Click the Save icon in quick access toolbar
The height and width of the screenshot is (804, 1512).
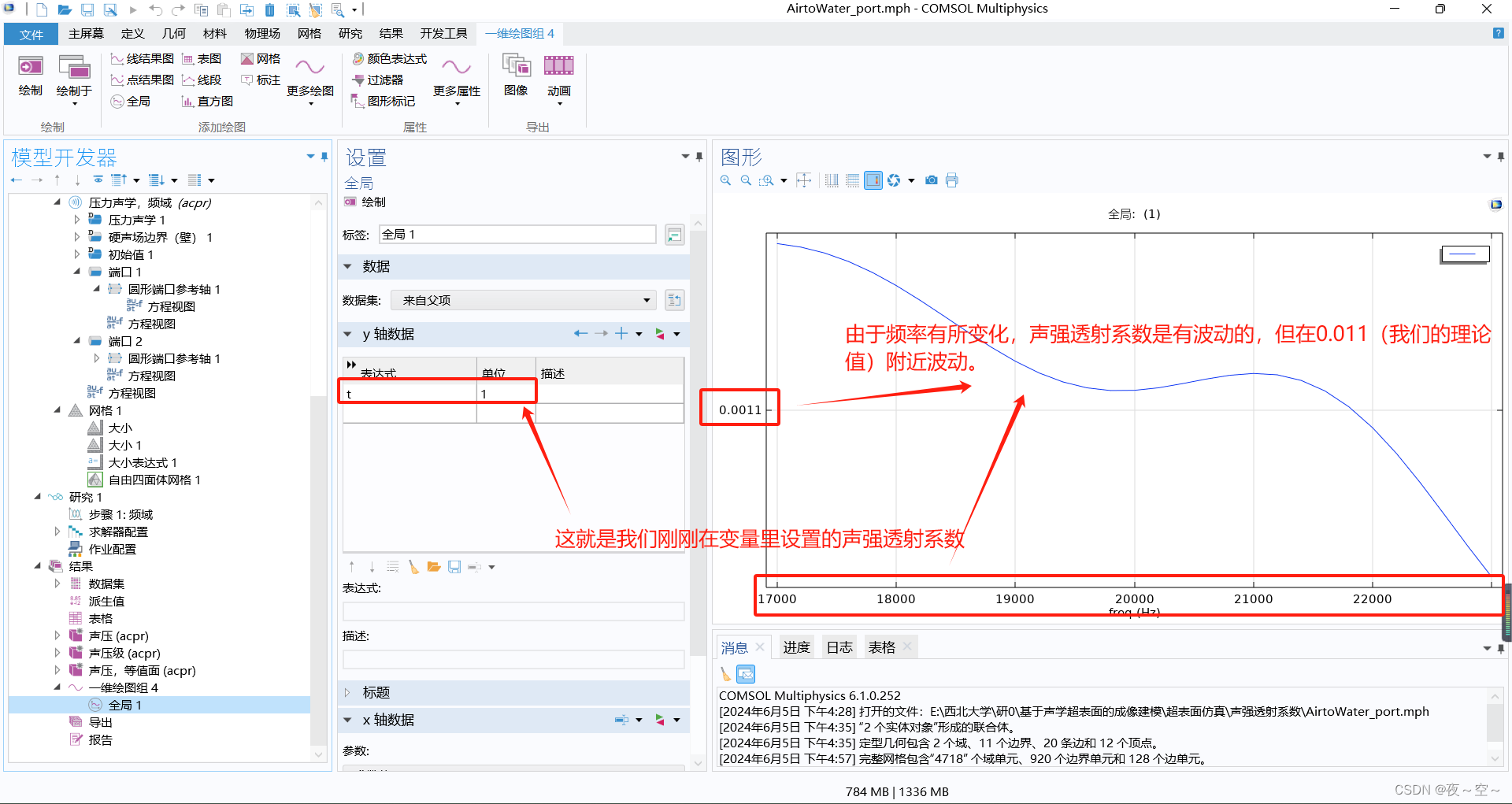point(87,10)
